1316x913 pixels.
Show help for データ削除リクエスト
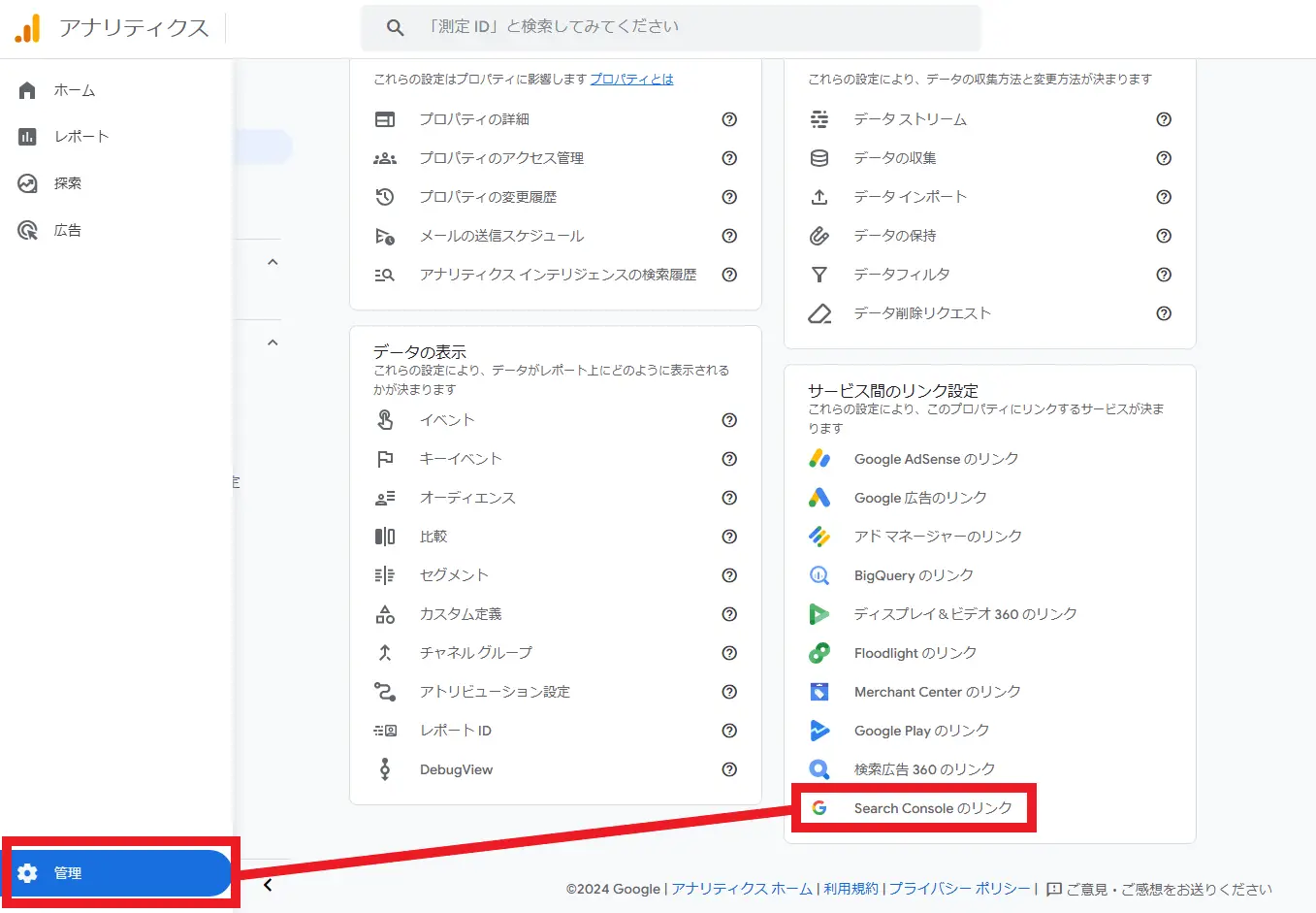click(x=1164, y=313)
